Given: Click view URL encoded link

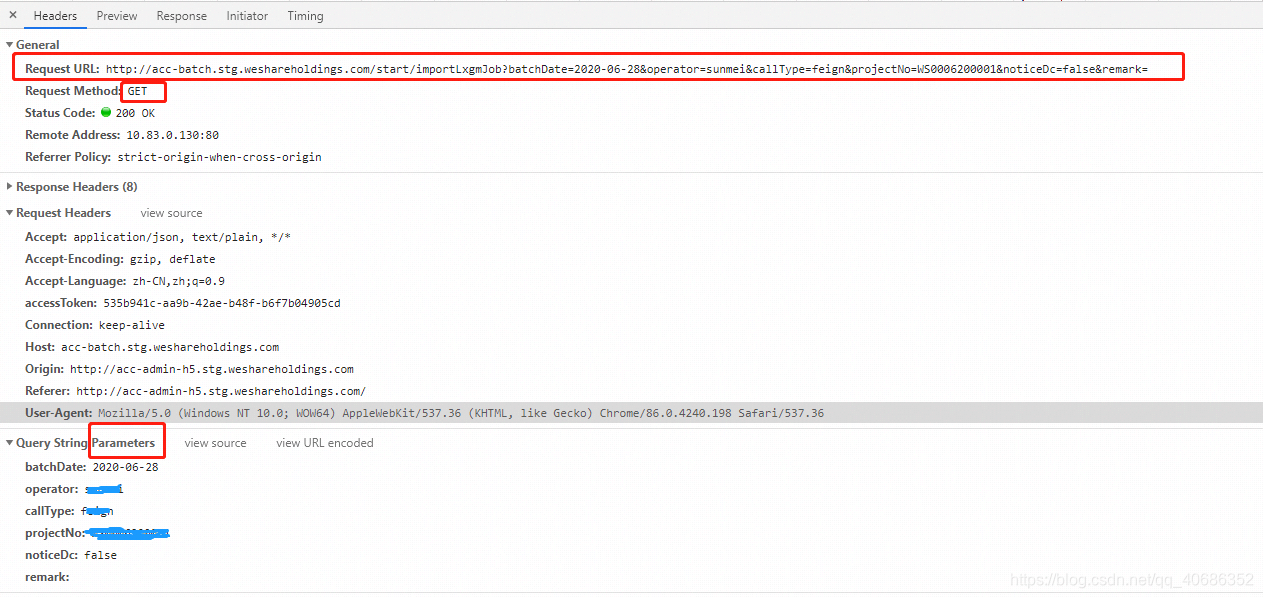Looking at the screenshot, I should click(325, 443).
